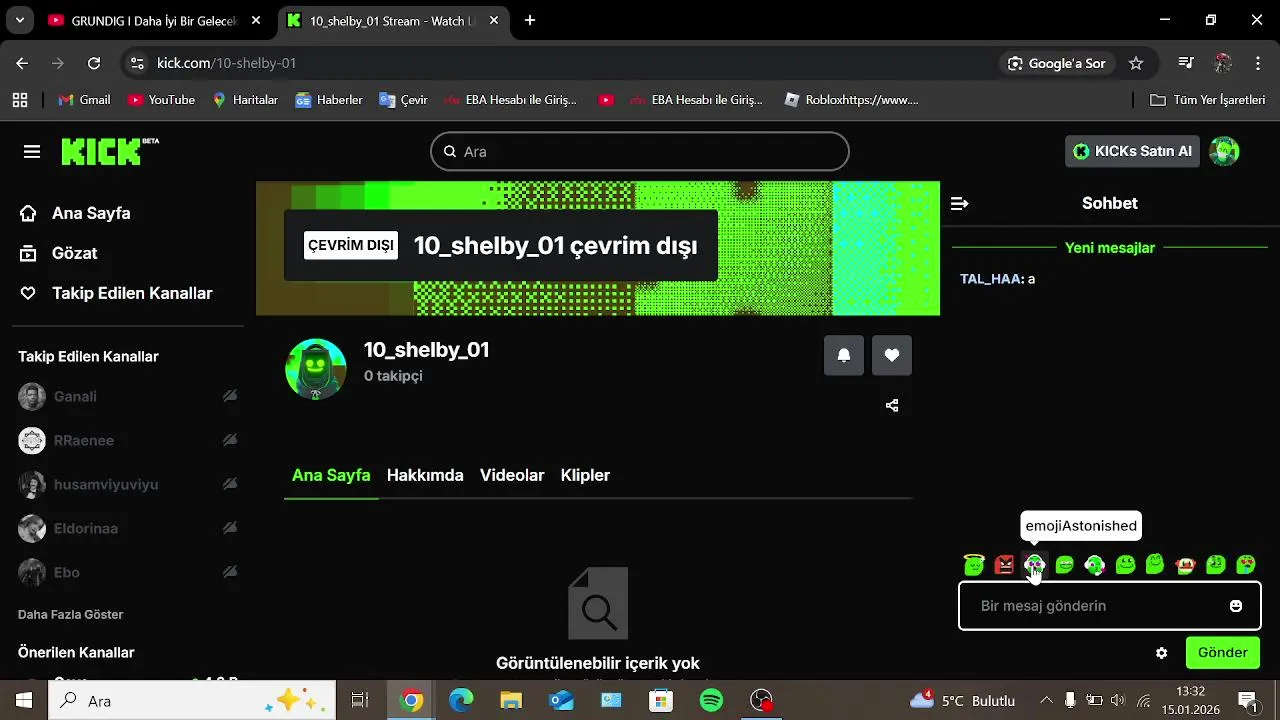Click the 10_shelby_01 channel avatar

tap(316, 369)
